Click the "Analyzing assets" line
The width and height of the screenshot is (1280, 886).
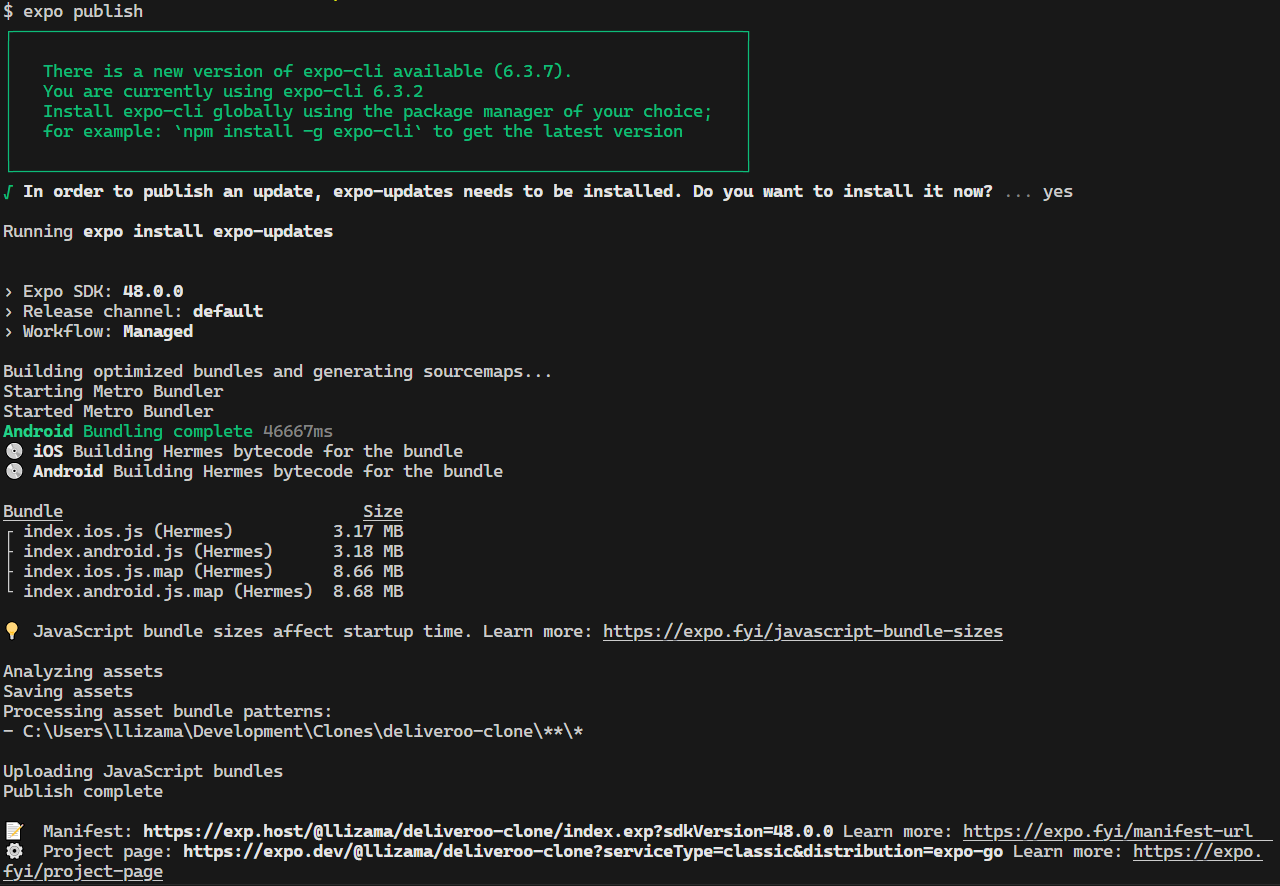83,671
